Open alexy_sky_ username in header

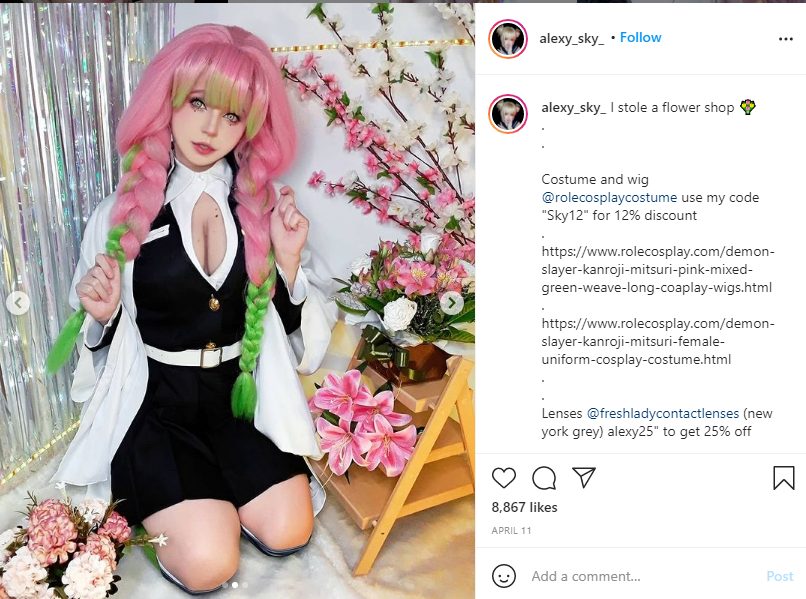point(572,39)
